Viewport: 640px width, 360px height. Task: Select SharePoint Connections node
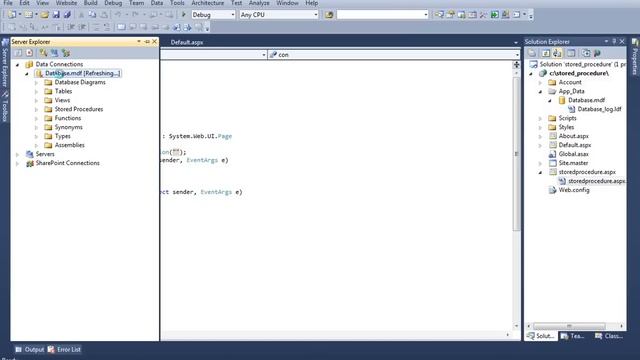click(67, 163)
